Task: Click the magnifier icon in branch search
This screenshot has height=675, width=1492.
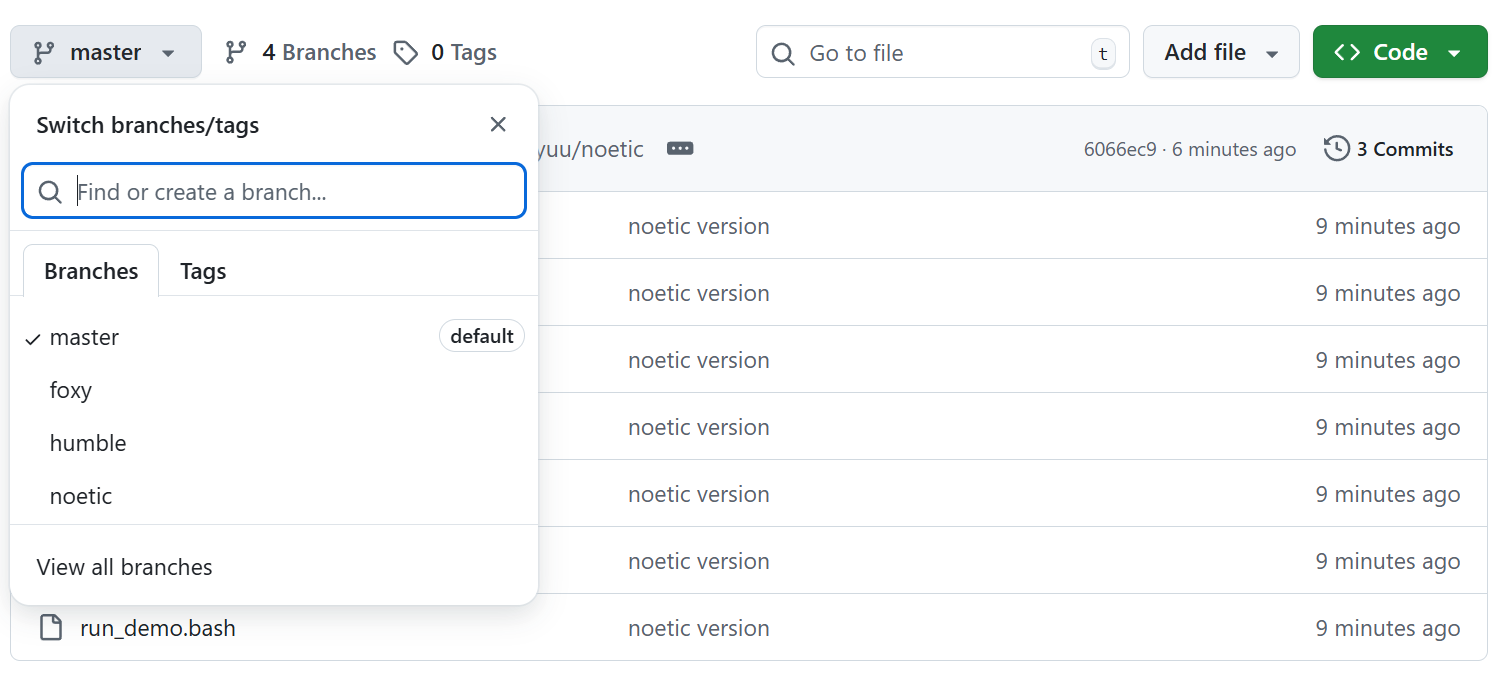Action: [50, 191]
